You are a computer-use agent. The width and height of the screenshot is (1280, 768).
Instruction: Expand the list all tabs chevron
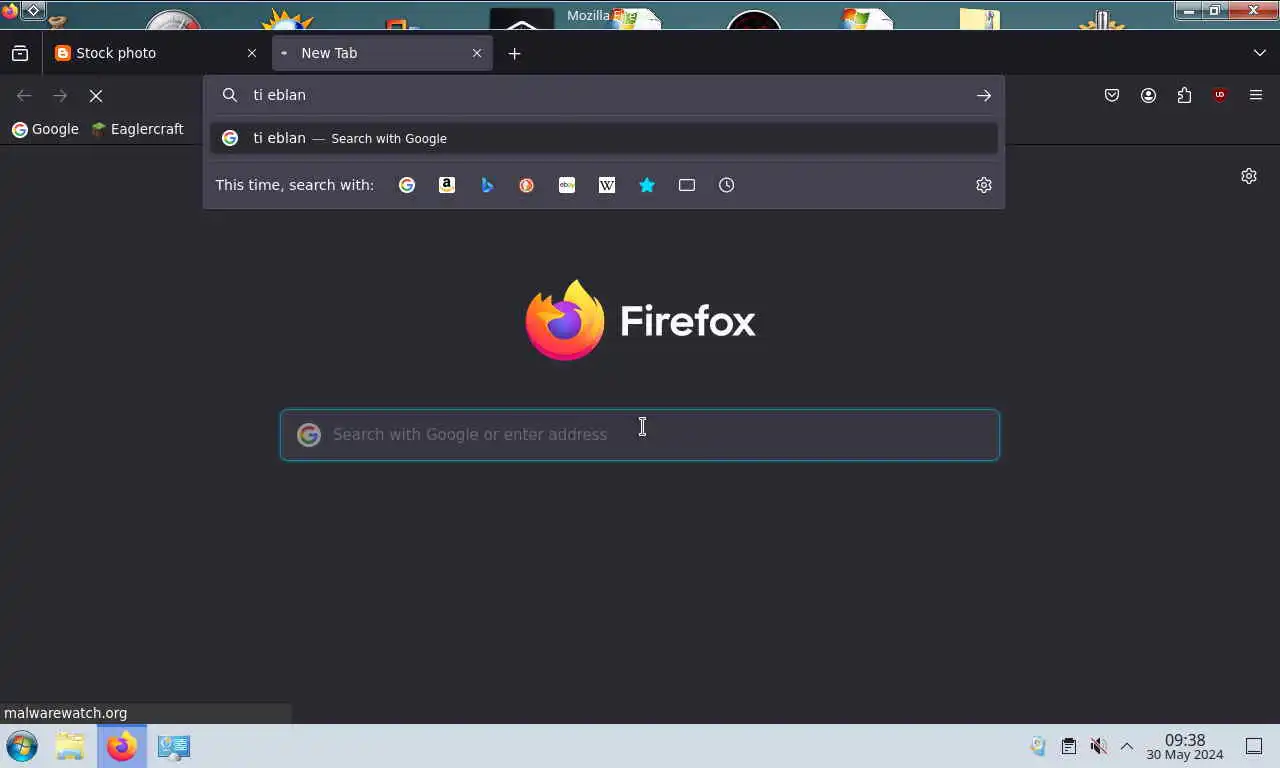tap(1259, 53)
